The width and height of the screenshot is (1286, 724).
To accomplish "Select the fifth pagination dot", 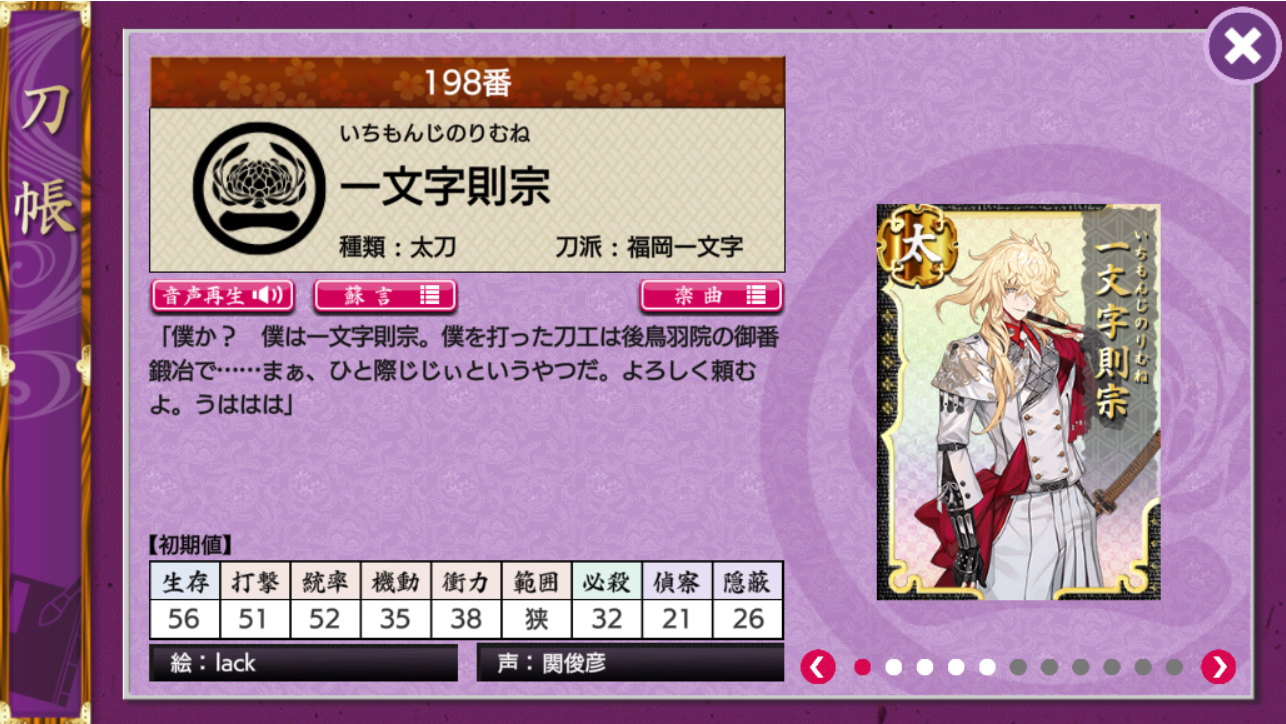I will [987, 667].
